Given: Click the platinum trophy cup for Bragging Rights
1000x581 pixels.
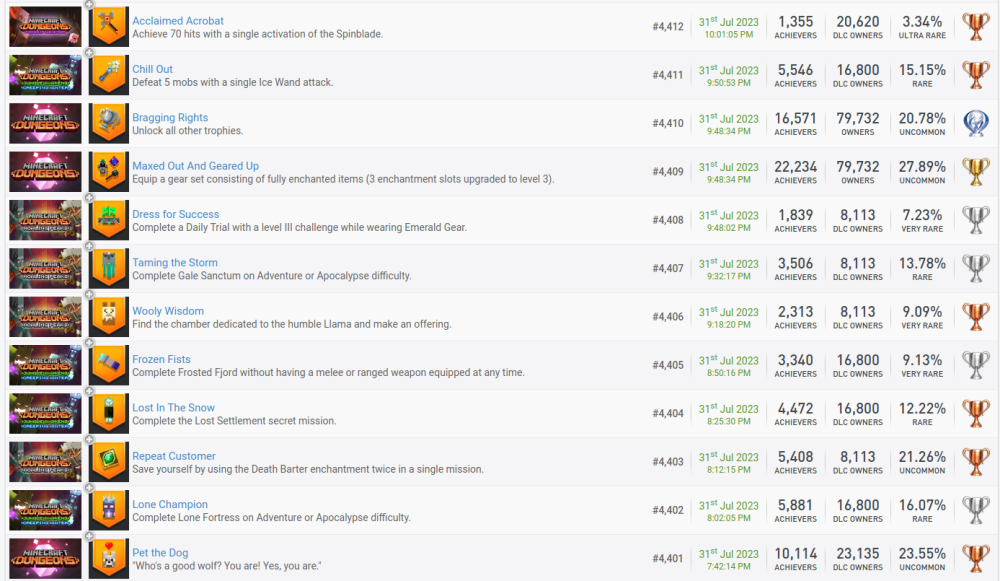Looking at the screenshot, I should [975, 123].
